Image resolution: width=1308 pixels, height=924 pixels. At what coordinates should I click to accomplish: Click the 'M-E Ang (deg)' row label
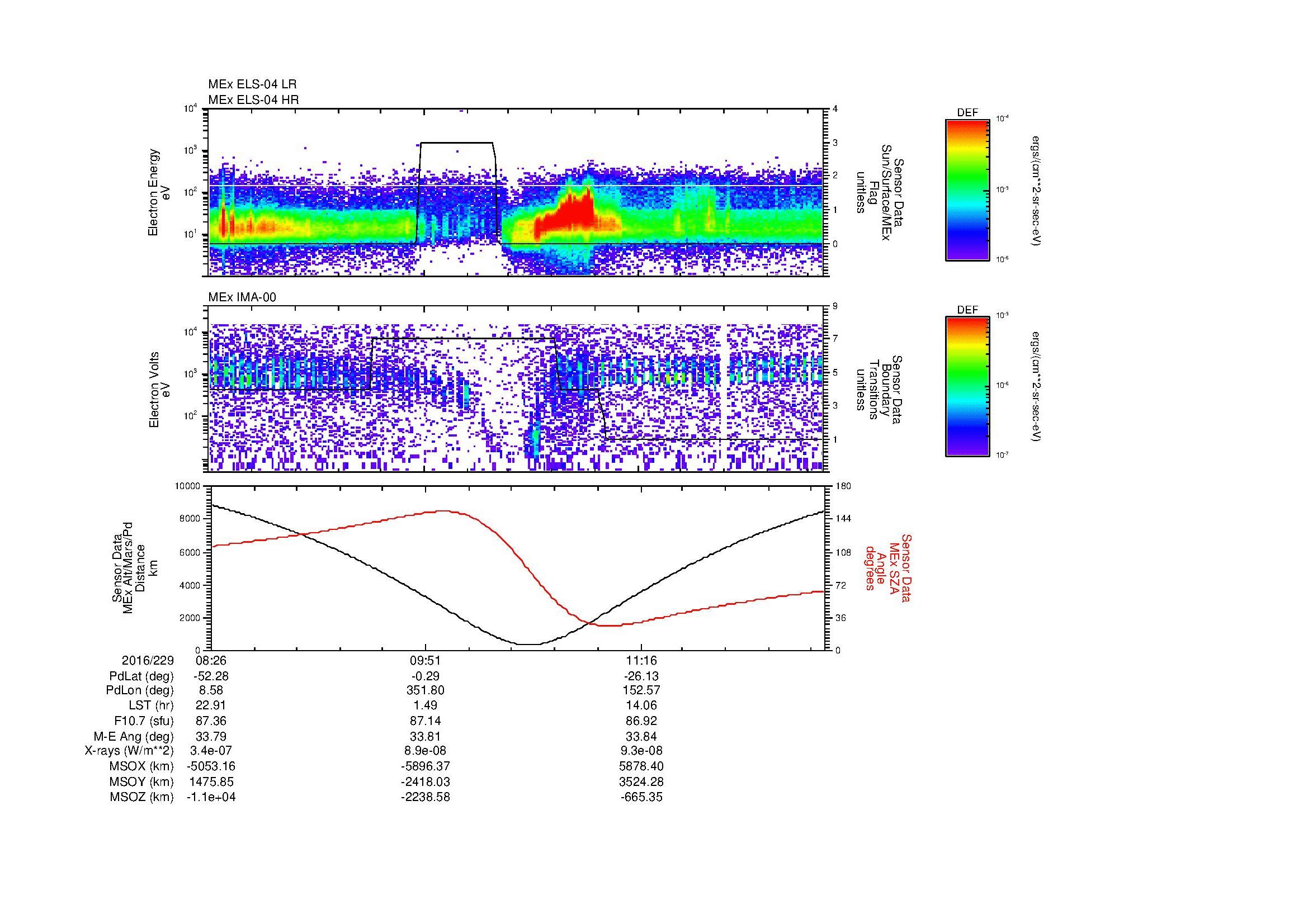tap(134, 736)
